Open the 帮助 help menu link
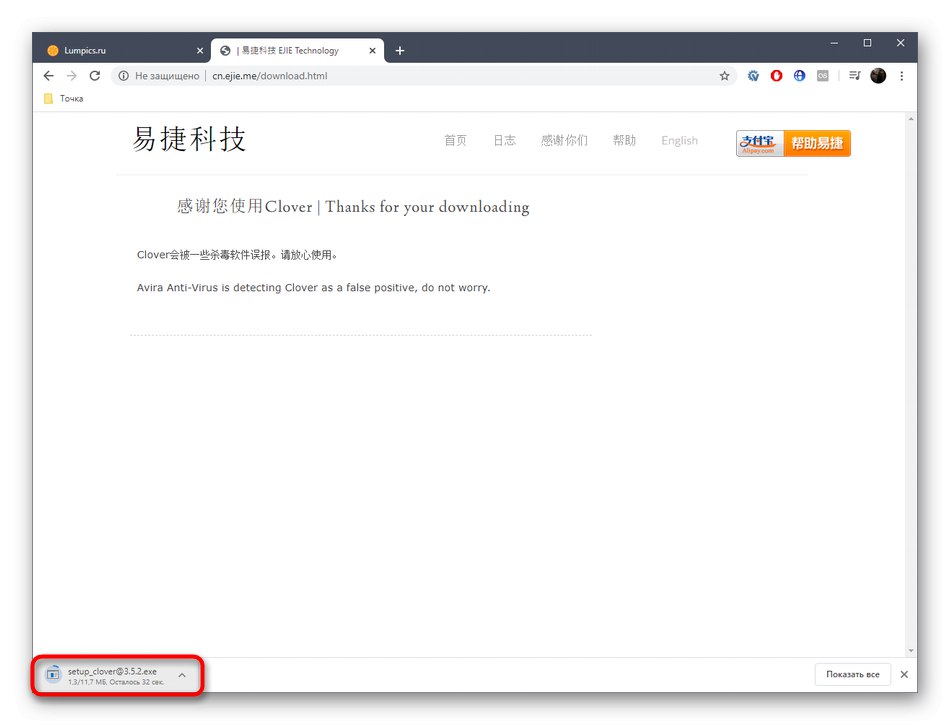Viewport: 950px width, 725px height. click(x=624, y=141)
